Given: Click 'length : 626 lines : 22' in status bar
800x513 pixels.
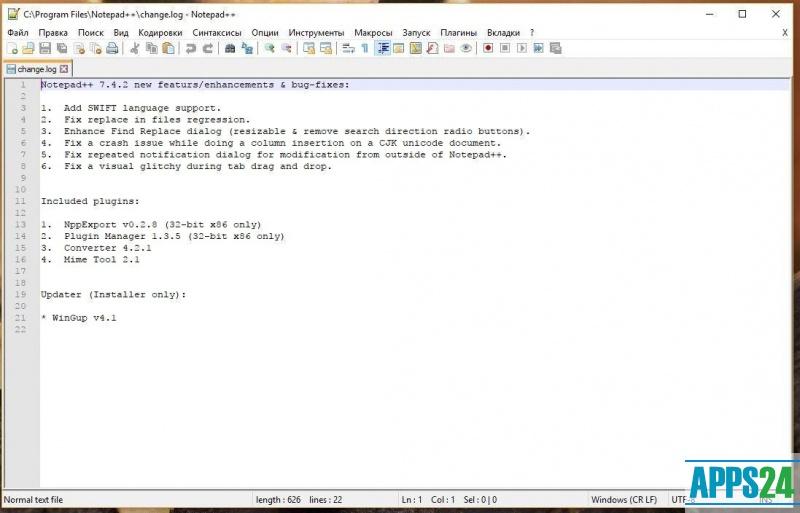Looking at the screenshot, I should tap(299, 500).
